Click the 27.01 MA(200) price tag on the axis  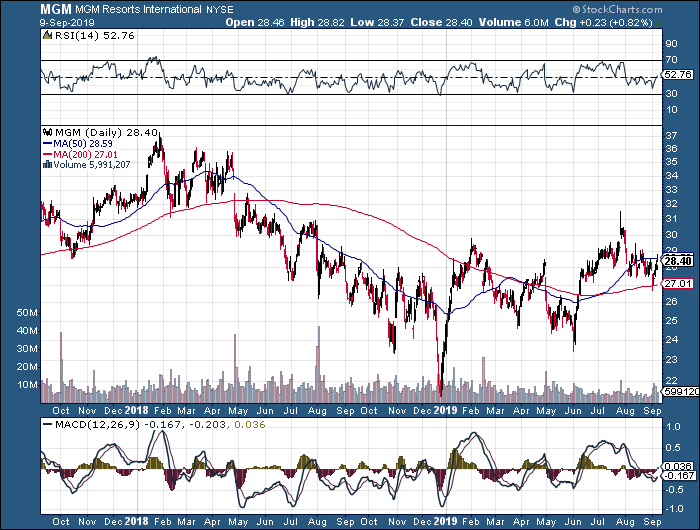click(x=678, y=284)
